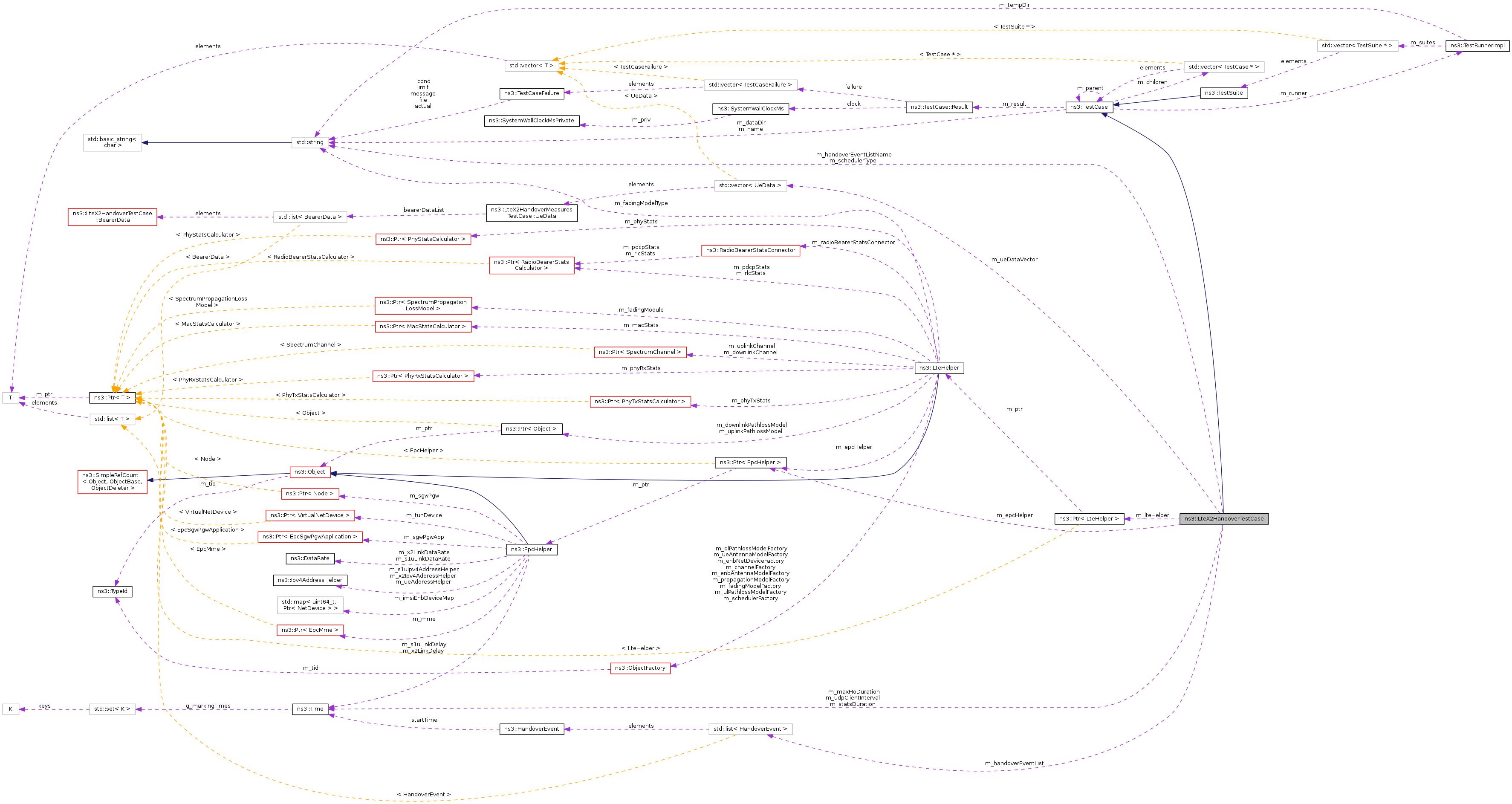Viewport: 1512px width, 804px height.
Task: Open LteX2HandoverMeasuresTestCase::UeData node
Action: pyautogui.click(x=532, y=213)
